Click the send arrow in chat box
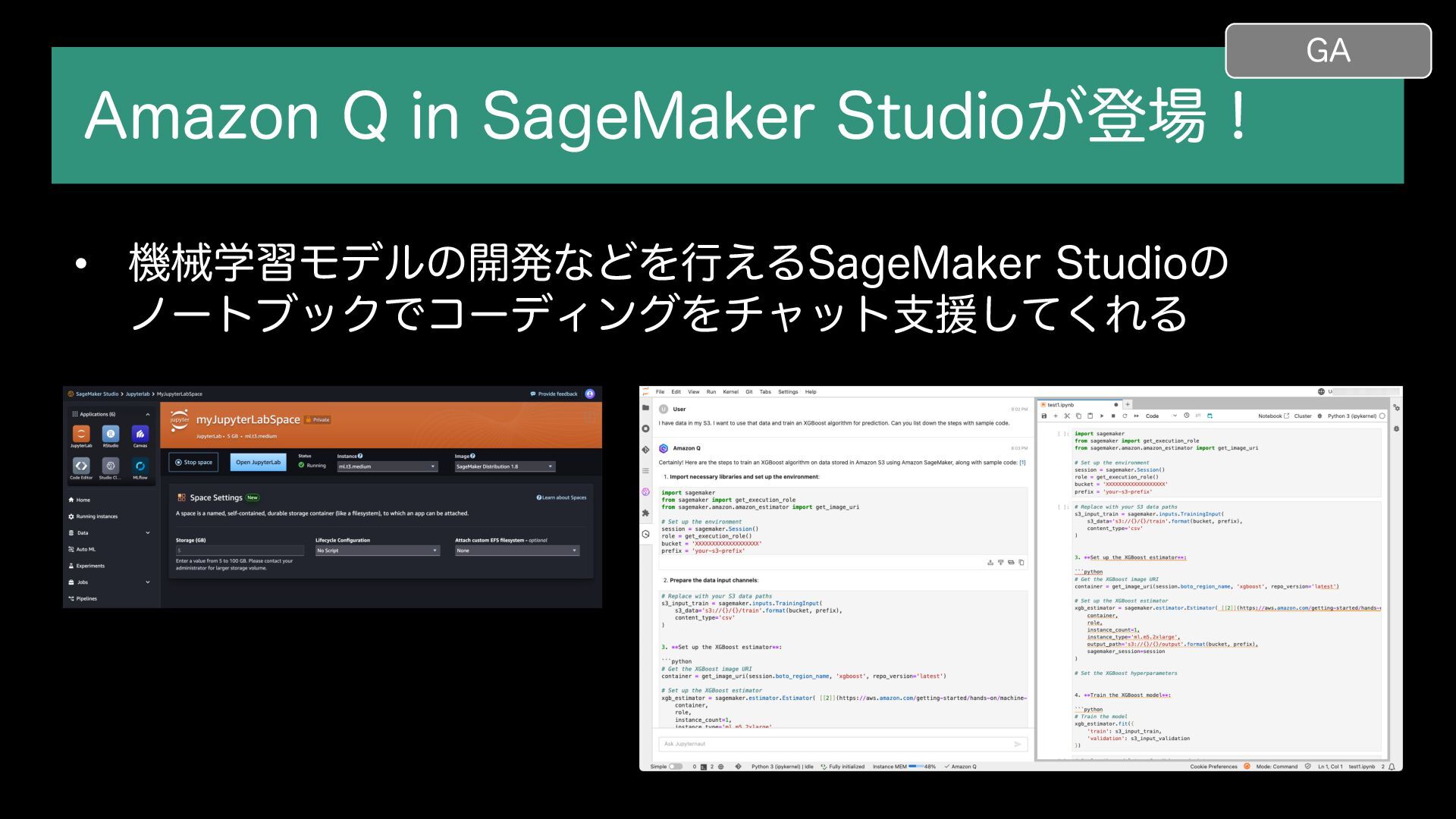This screenshot has height=819, width=1456. [x=1018, y=744]
